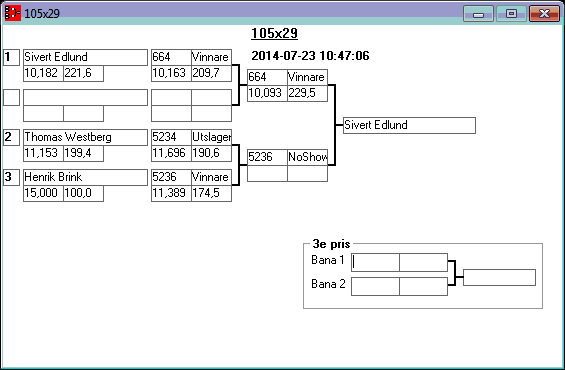Select the 221,6 speed cell under Sivert Edlund
Screen dimensions: 565x370
click(x=83, y=73)
